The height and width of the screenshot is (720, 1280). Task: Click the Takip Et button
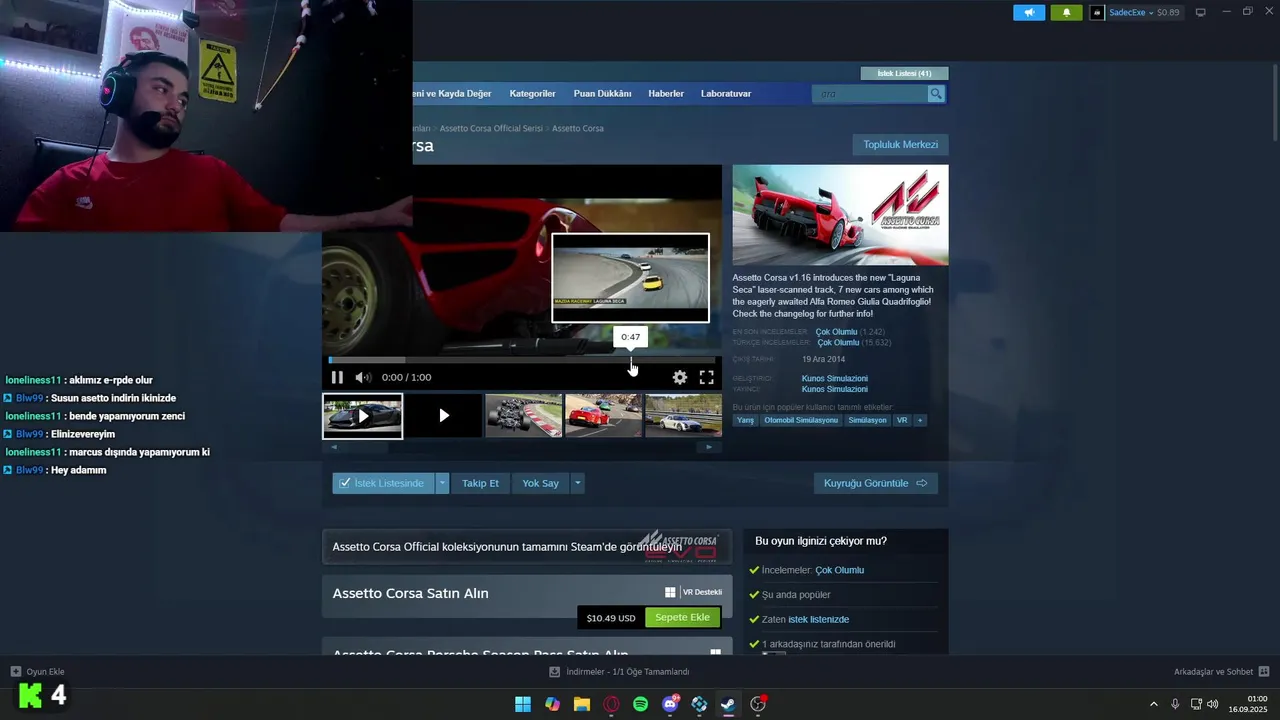point(480,483)
